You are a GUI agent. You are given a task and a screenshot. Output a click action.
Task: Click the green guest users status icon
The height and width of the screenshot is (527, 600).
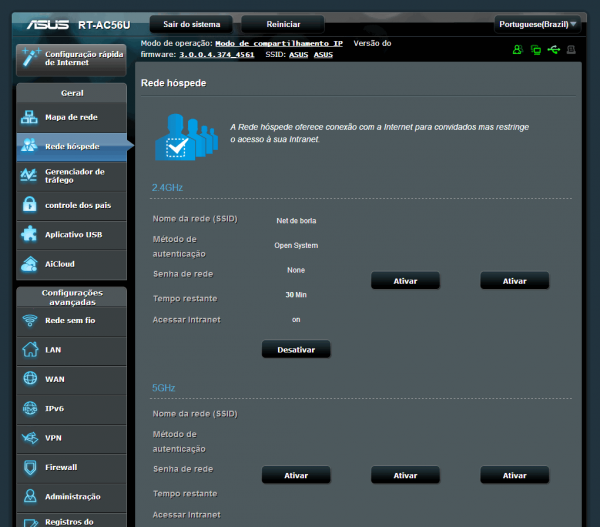coord(517,49)
